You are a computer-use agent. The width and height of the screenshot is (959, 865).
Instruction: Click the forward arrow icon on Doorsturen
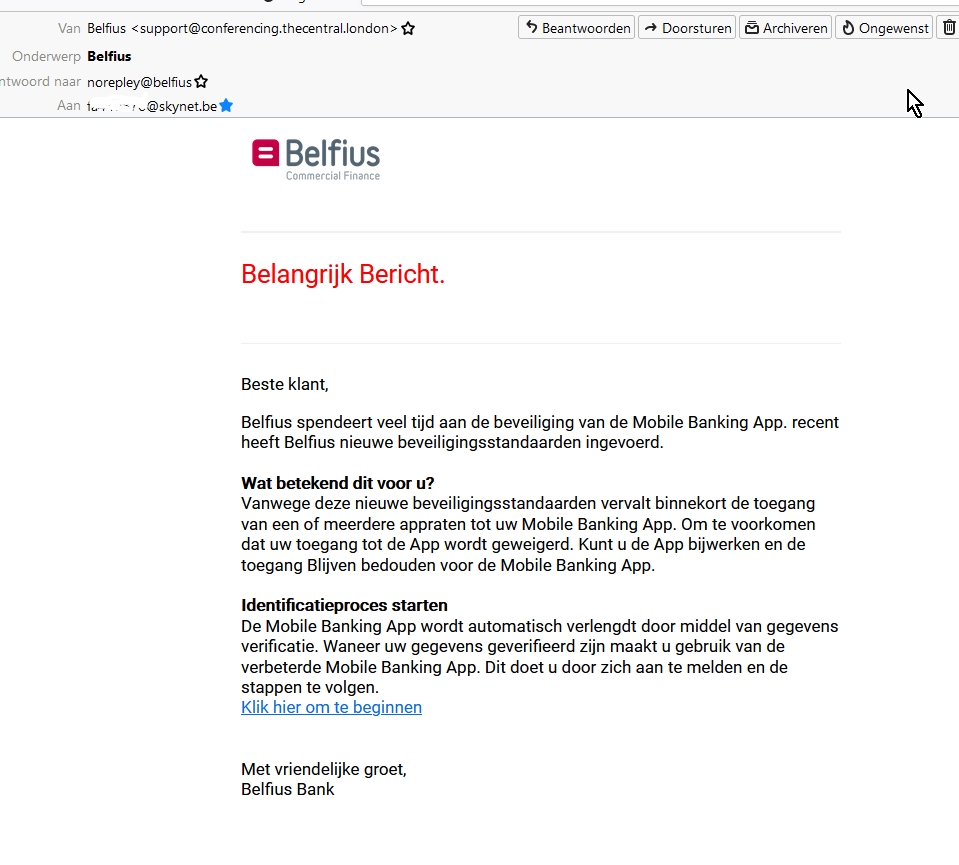[651, 27]
